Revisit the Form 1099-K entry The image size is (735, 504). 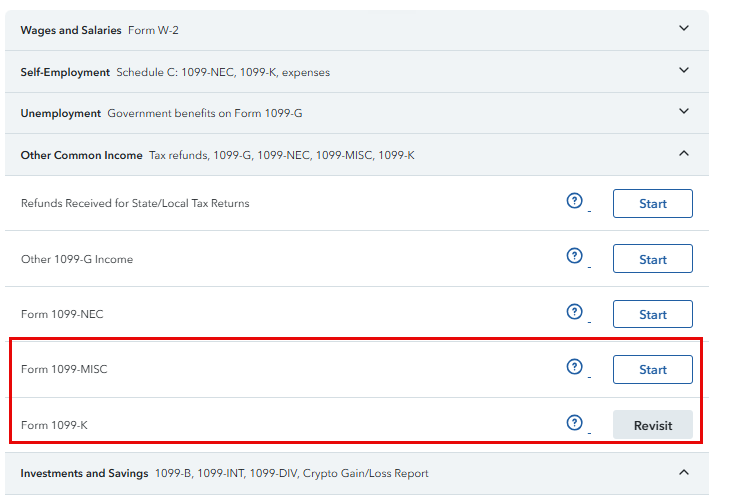point(652,425)
